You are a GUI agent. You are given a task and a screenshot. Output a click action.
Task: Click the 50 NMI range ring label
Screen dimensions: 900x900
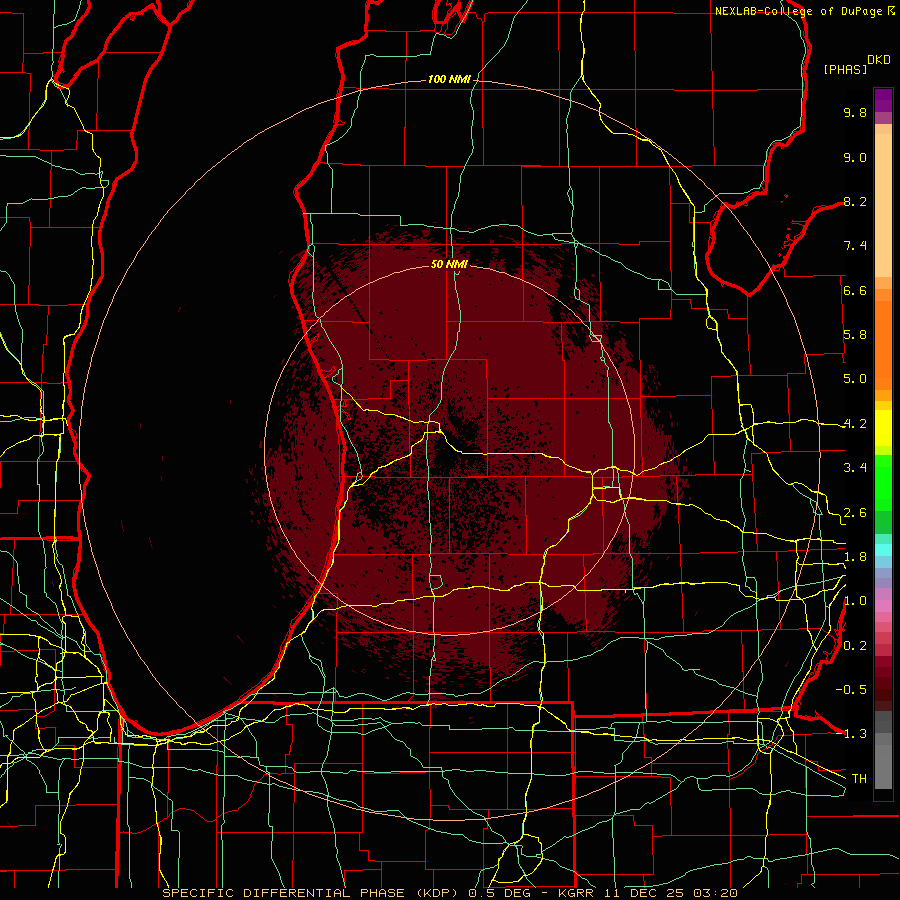point(449,264)
